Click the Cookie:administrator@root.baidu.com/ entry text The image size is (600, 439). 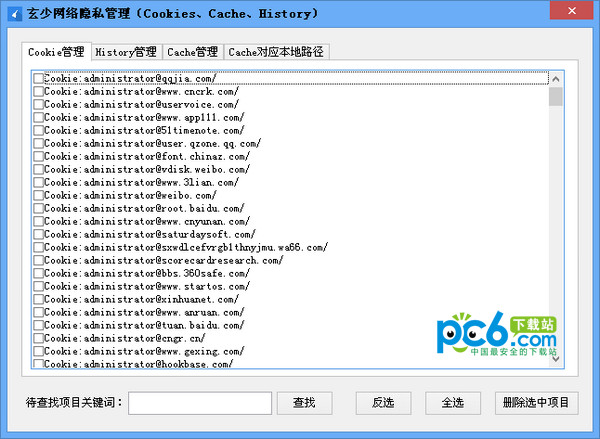(x=144, y=209)
